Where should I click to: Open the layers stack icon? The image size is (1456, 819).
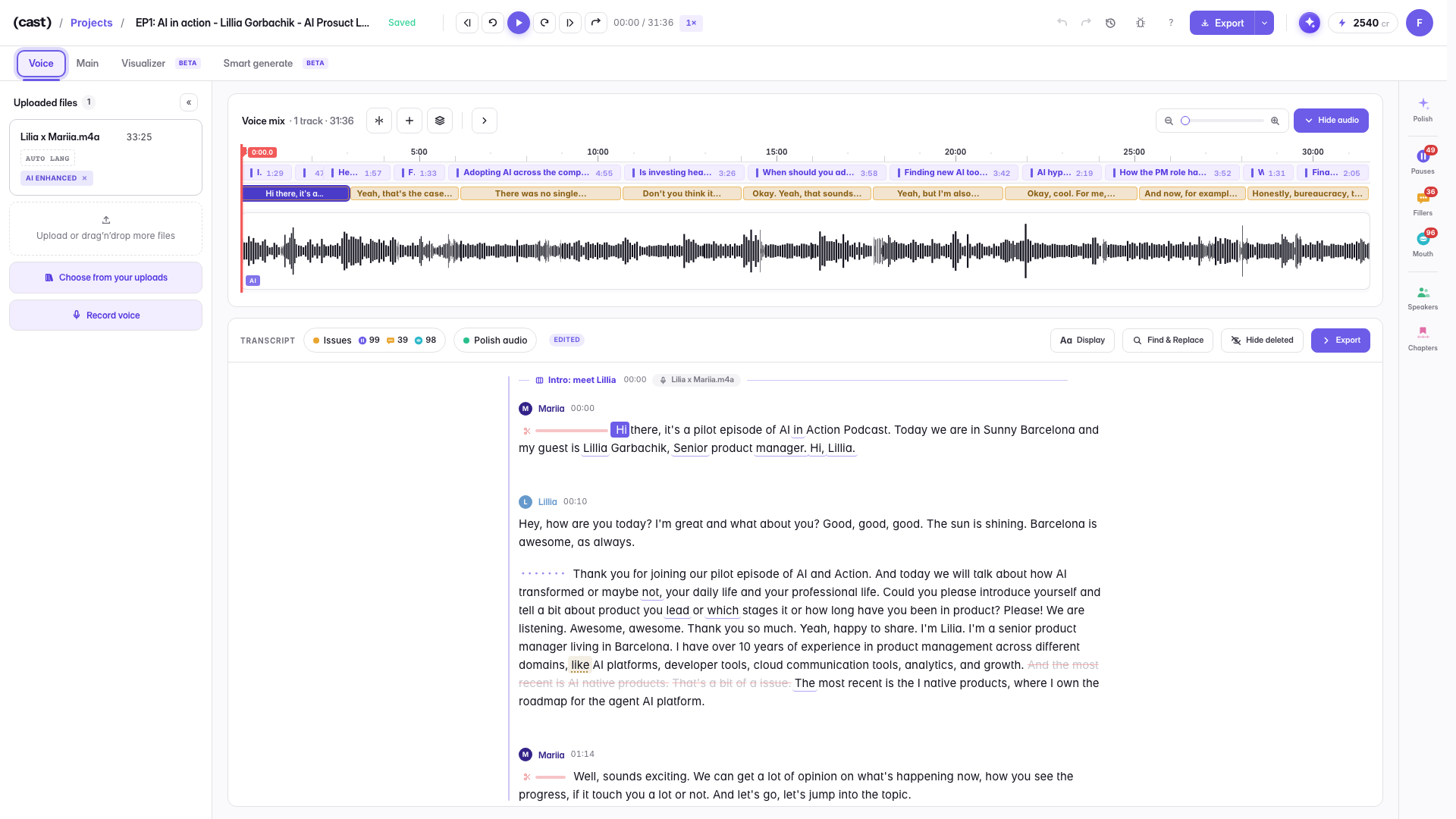tap(440, 121)
